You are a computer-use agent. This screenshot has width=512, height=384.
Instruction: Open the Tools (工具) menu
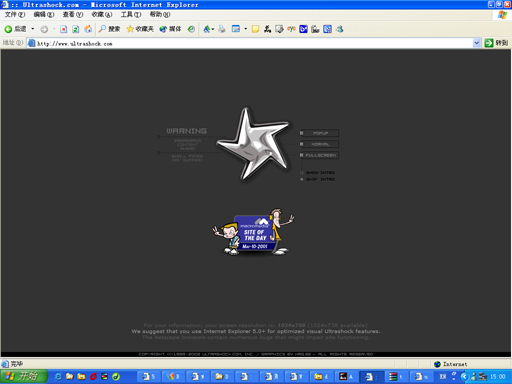131,15
